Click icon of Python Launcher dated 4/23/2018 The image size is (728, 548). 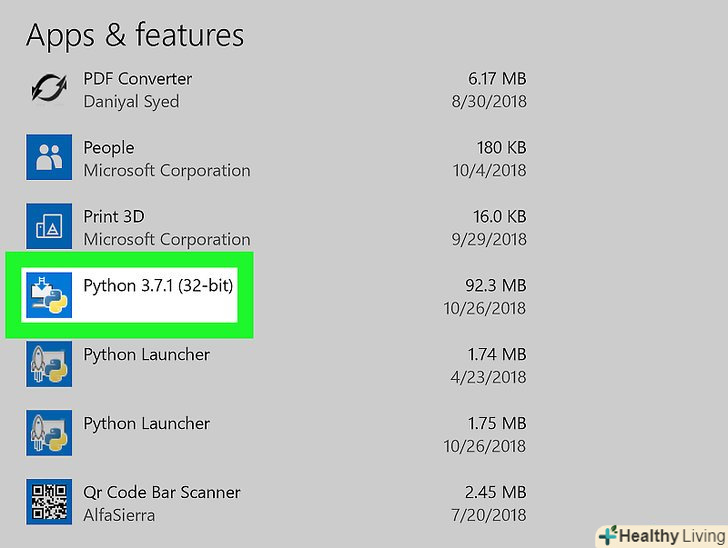(x=49, y=364)
